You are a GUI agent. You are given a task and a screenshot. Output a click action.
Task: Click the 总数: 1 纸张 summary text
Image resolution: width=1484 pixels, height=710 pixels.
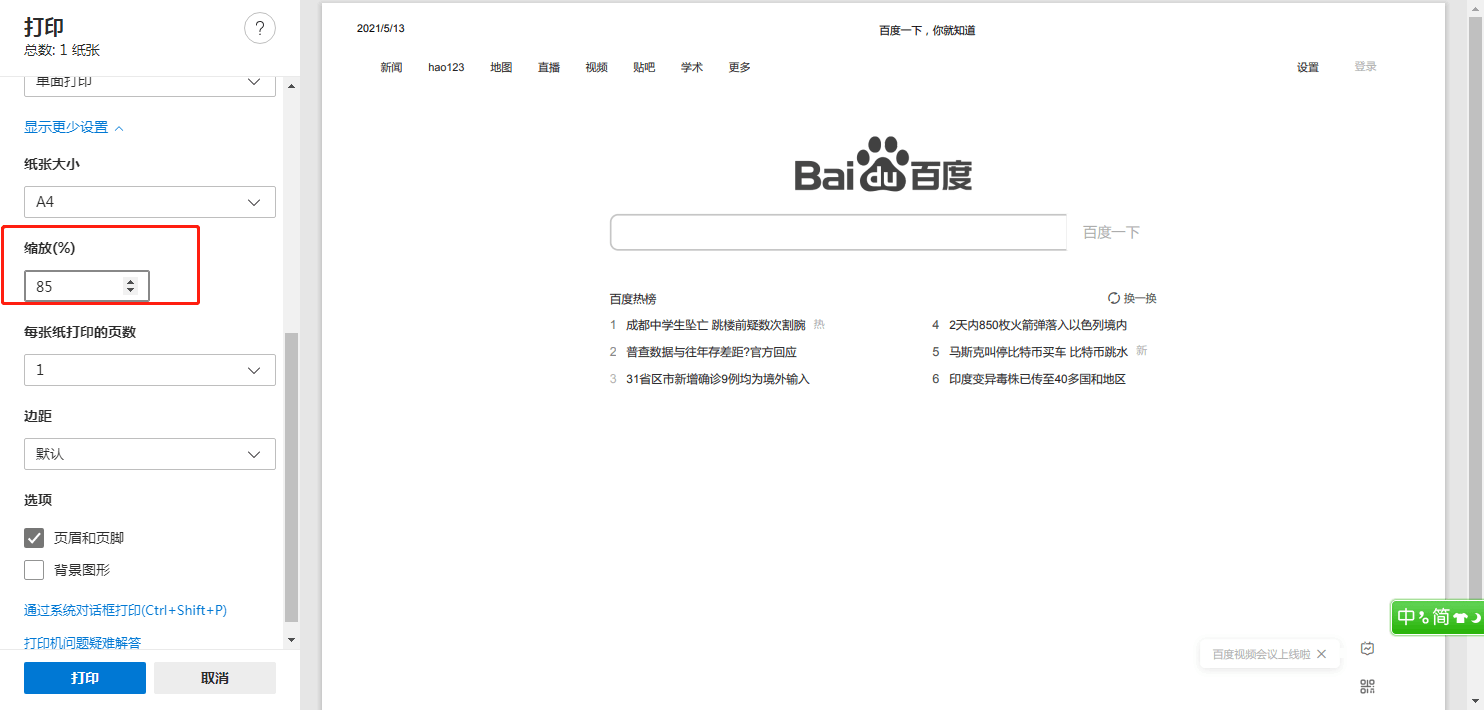click(x=62, y=50)
